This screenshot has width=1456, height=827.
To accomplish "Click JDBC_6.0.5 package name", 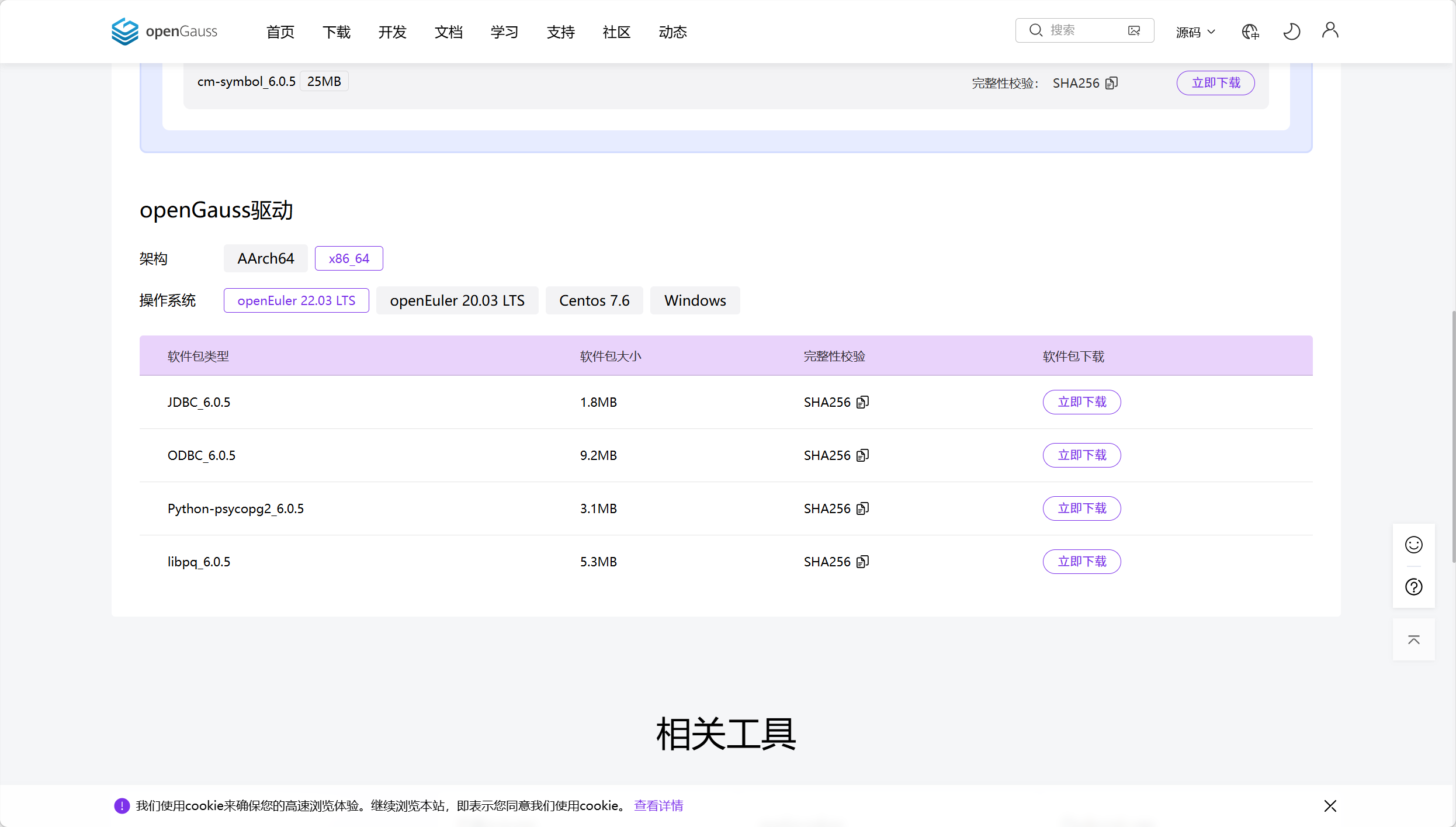I will (199, 402).
